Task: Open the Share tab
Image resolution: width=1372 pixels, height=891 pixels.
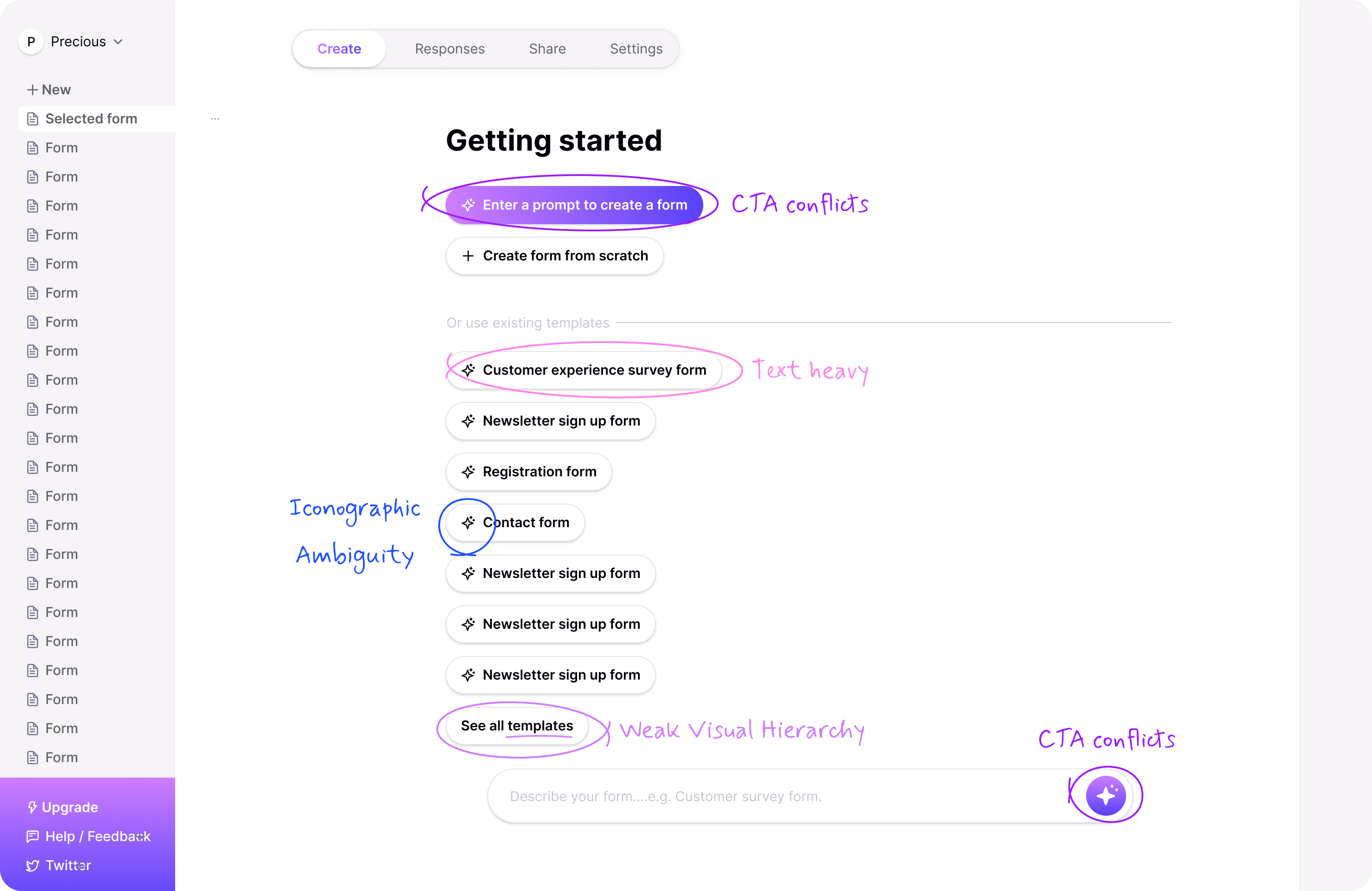Action: (x=547, y=49)
